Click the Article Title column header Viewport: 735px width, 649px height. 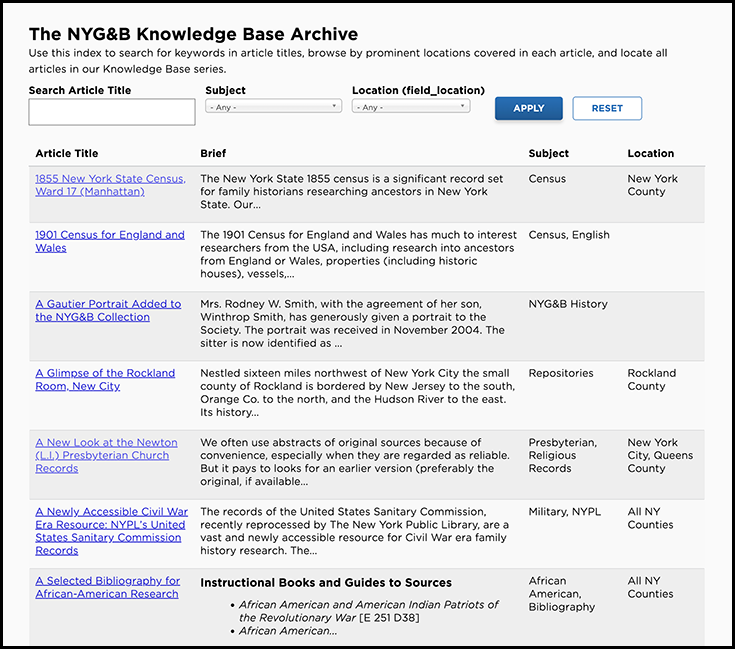(x=67, y=154)
